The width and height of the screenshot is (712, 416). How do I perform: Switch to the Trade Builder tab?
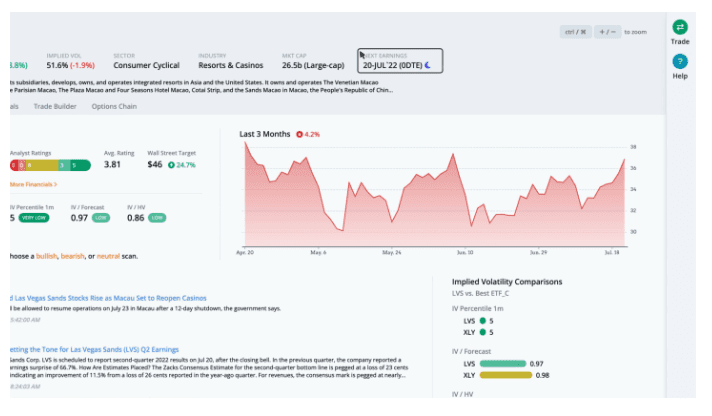coord(55,105)
